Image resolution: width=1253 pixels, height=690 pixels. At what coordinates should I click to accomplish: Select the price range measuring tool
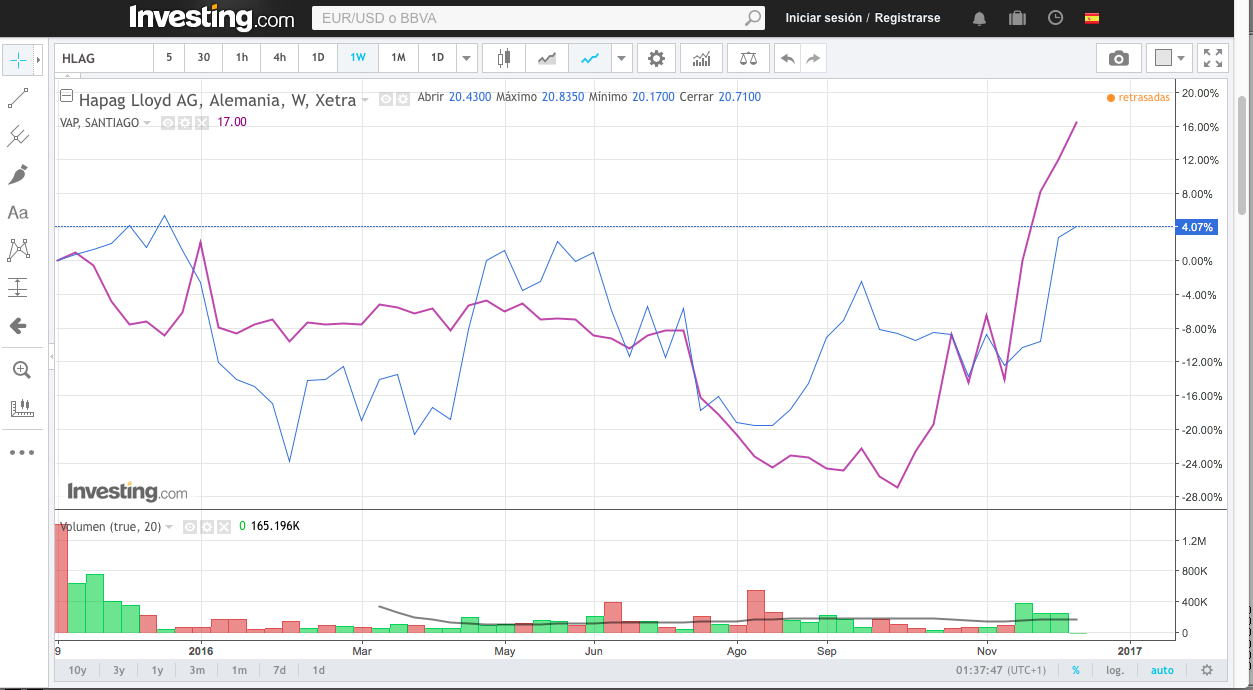(18, 288)
